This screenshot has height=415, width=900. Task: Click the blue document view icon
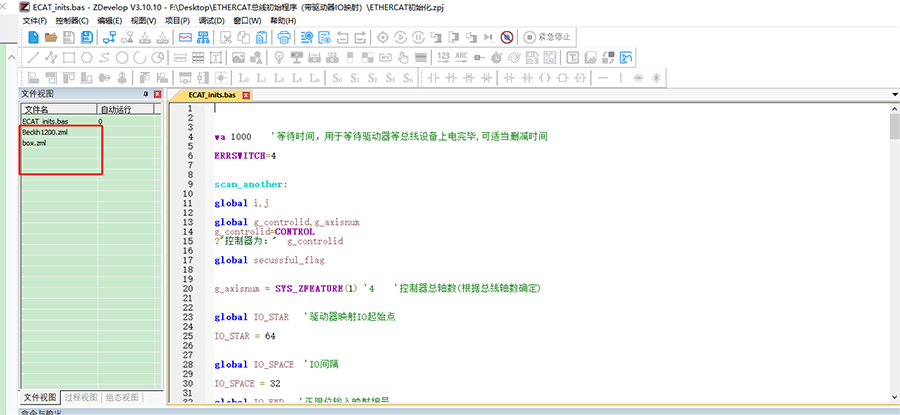click(325, 38)
